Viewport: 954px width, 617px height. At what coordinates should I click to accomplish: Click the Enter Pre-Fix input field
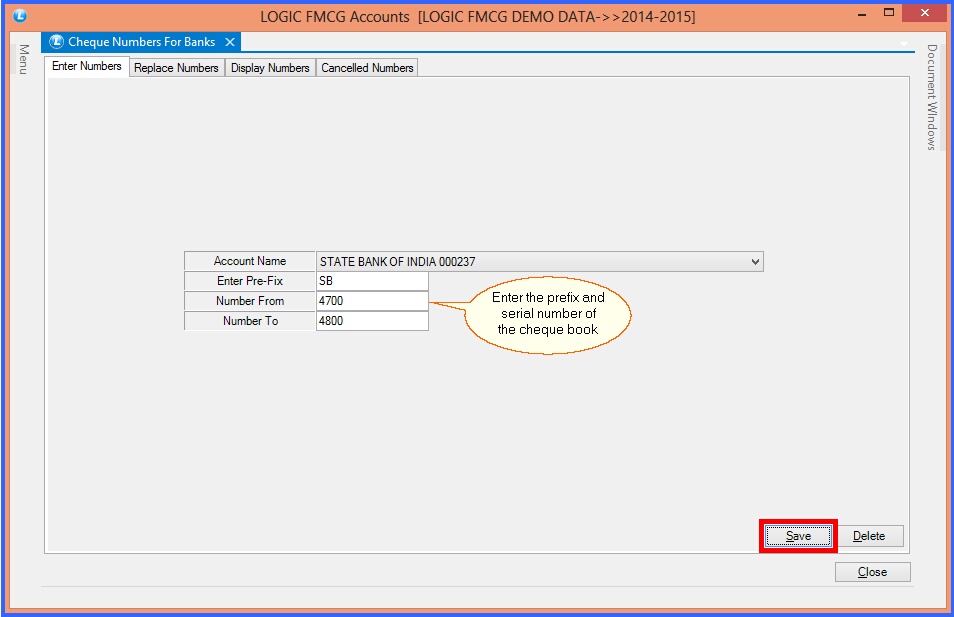click(372, 281)
